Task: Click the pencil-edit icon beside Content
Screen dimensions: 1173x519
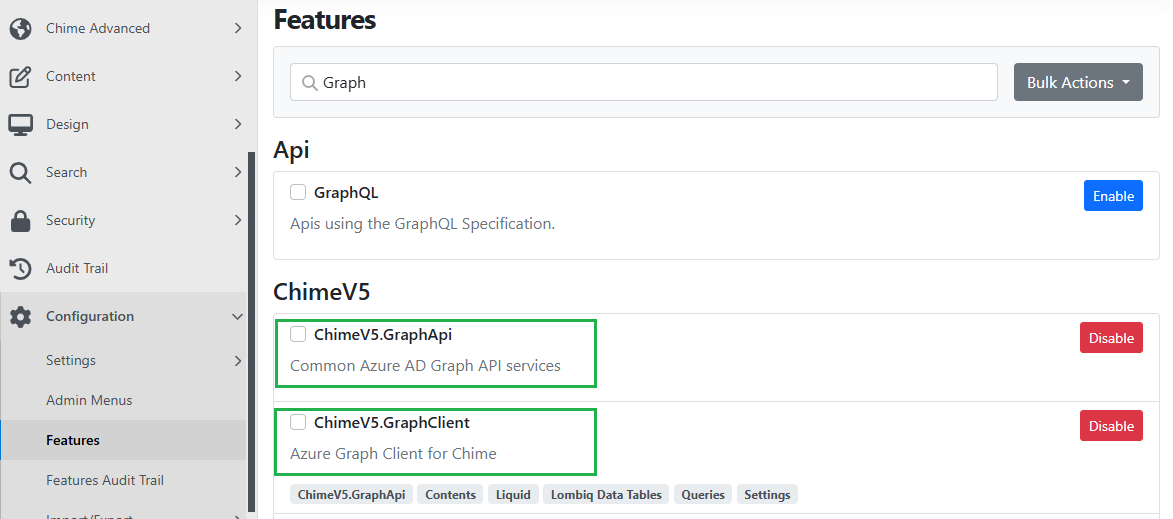Action: [x=20, y=76]
